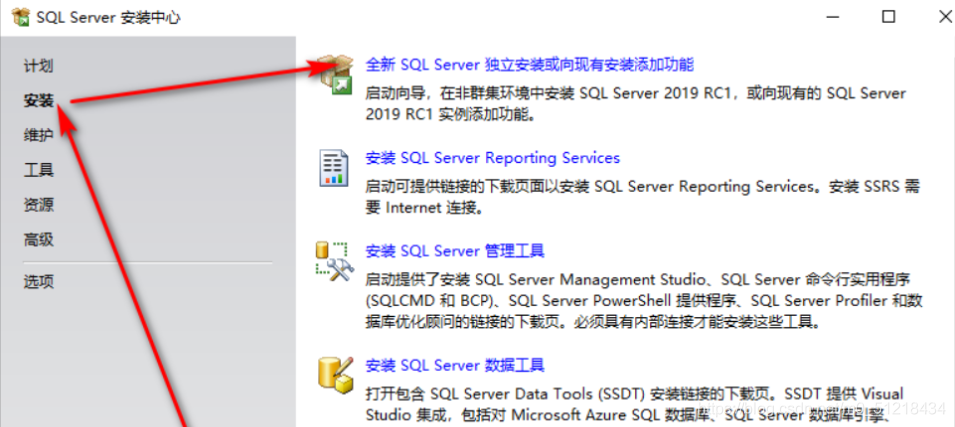Click the Reporting Services report icon
The height and width of the screenshot is (427, 955).
tap(334, 168)
